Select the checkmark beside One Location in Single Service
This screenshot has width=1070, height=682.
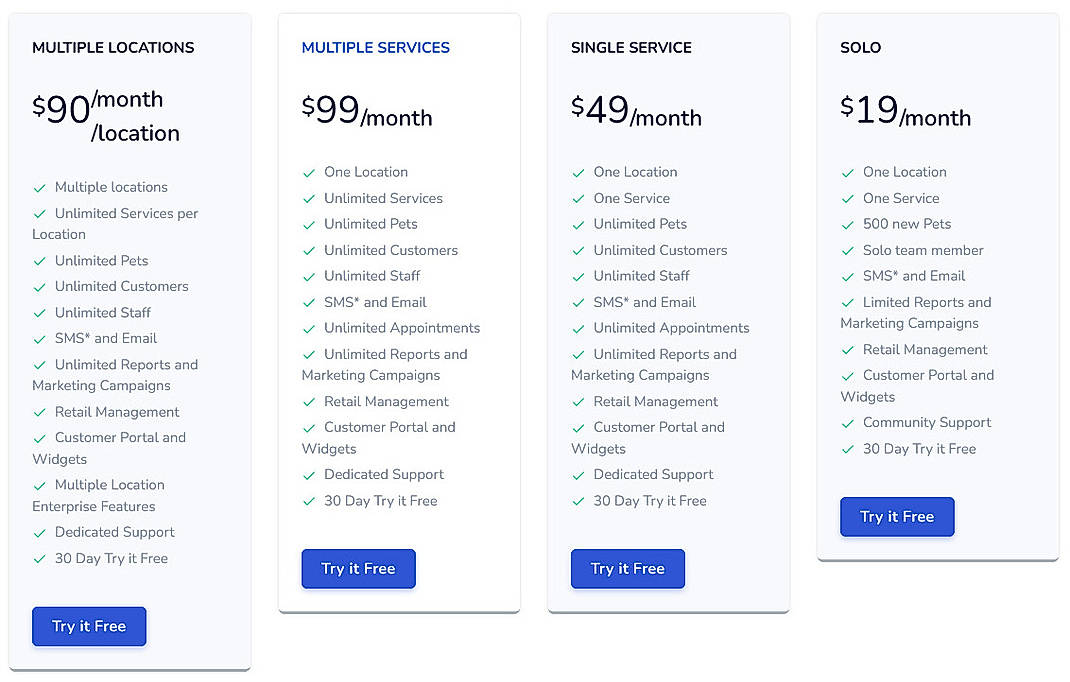(578, 172)
